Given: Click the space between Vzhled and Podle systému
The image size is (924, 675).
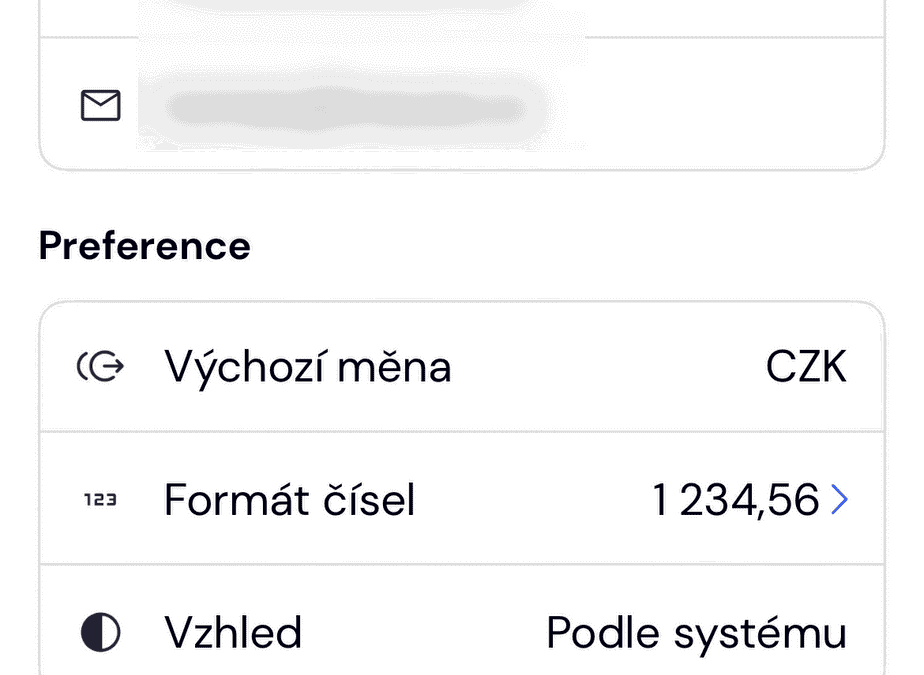Looking at the screenshot, I should [425, 632].
